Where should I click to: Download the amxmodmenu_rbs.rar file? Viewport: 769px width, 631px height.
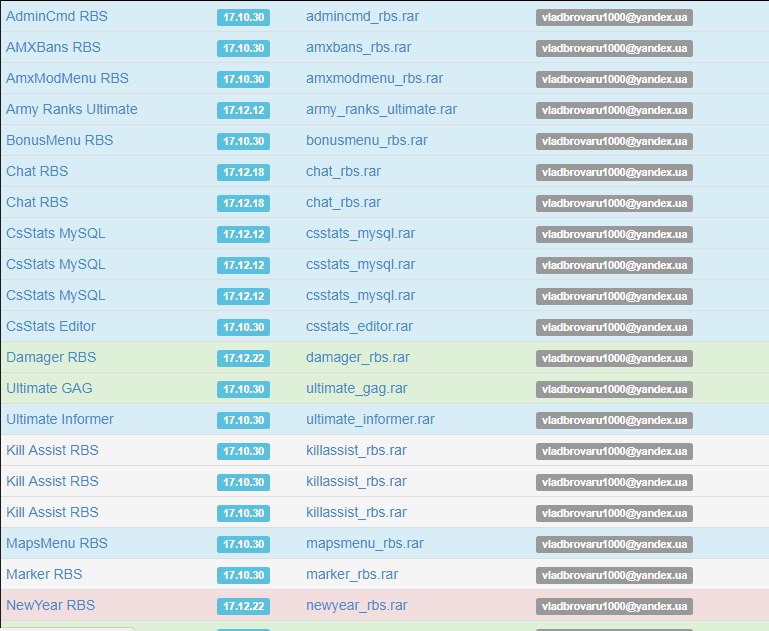coord(375,78)
